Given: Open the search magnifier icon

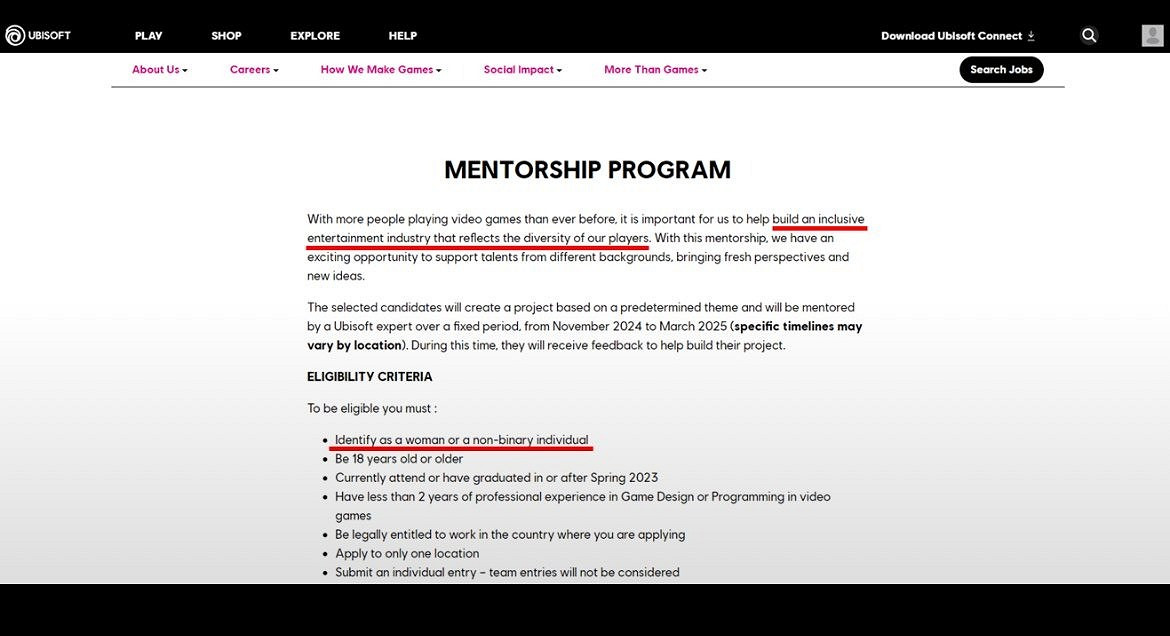Looking at the screenshot, I should [1089, 36].
